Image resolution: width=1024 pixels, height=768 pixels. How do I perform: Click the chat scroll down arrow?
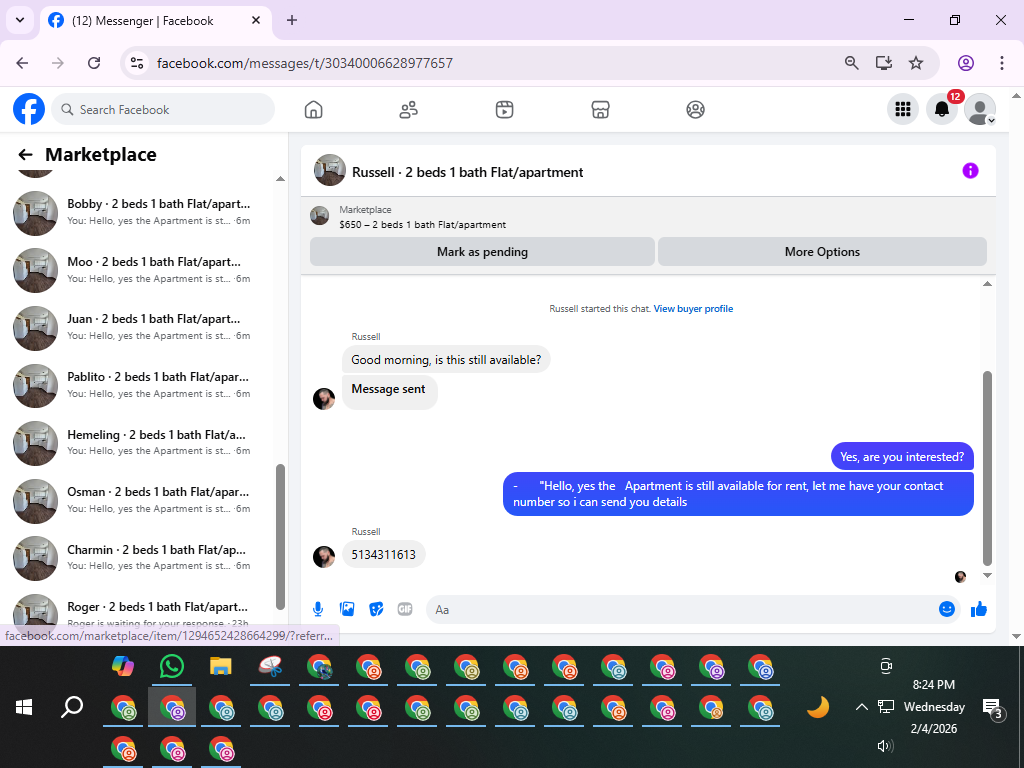pos(987,575)
